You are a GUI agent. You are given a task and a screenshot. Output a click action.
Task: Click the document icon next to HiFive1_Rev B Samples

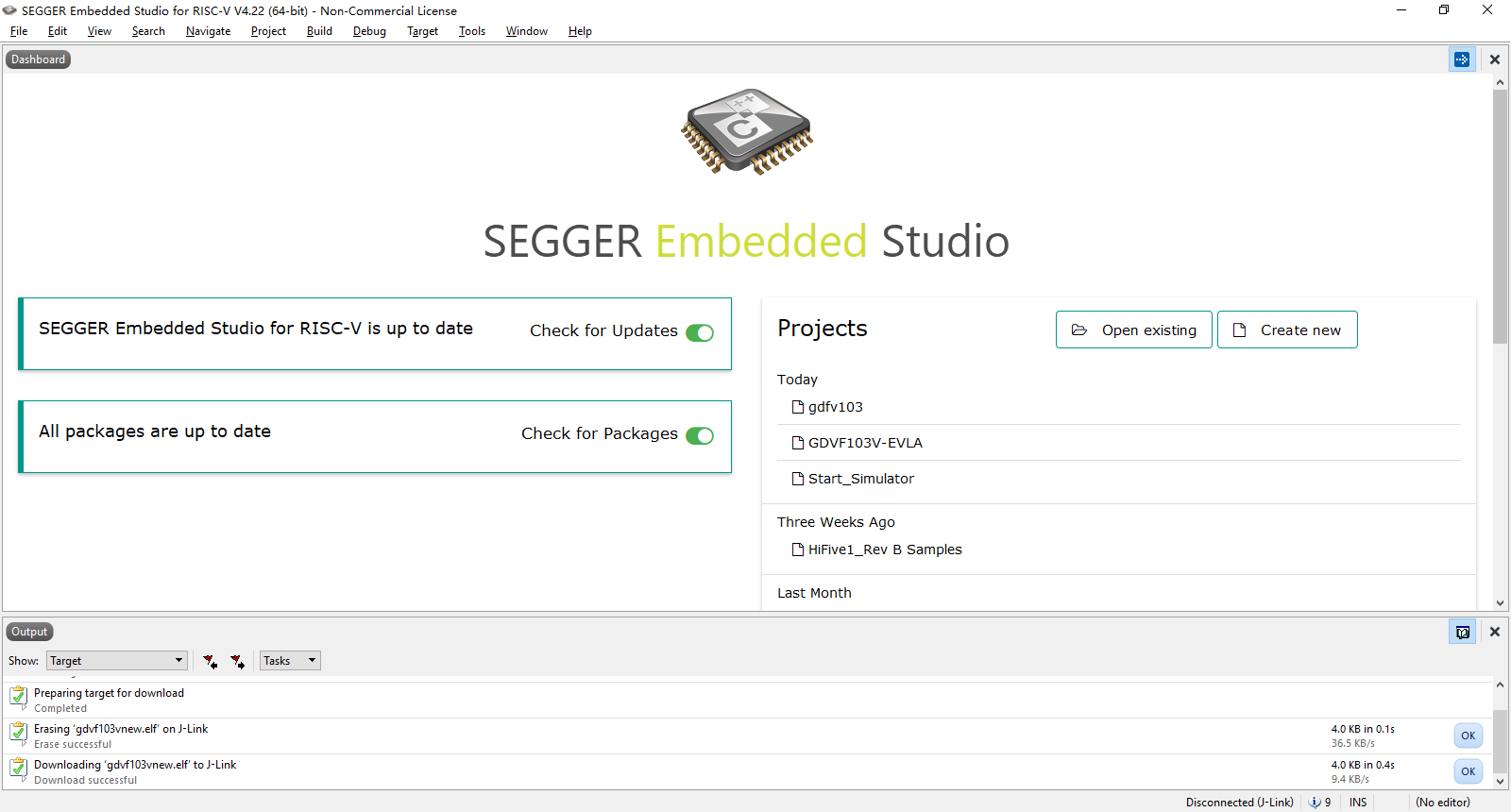pyautogui.click(x=798, y=550)
